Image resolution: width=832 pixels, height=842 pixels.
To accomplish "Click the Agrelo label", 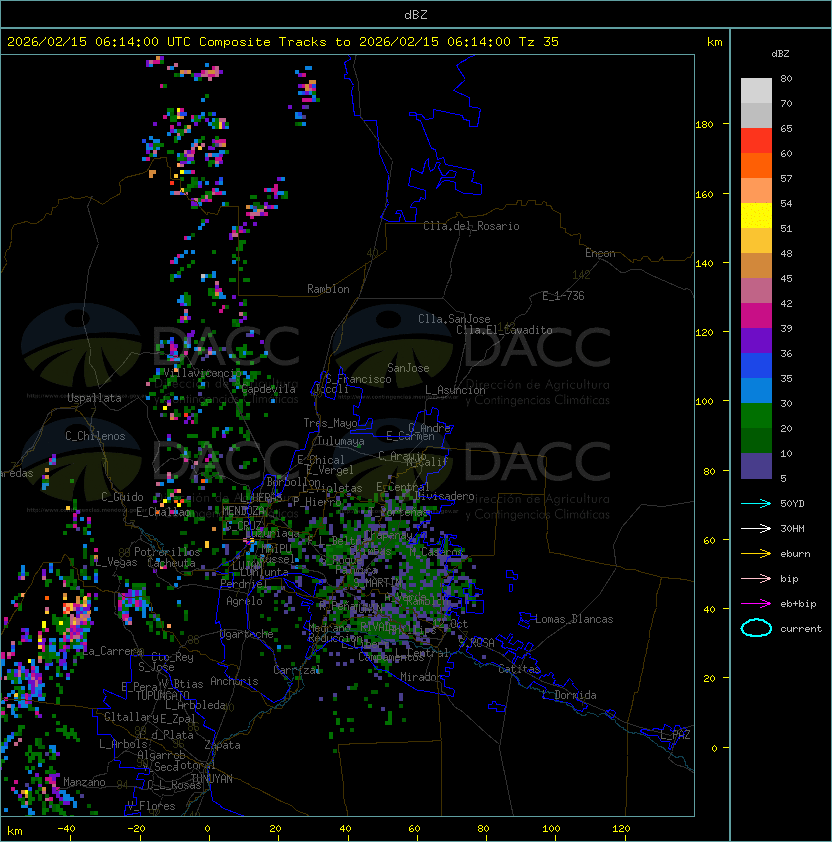I will (x=244, y=601).
